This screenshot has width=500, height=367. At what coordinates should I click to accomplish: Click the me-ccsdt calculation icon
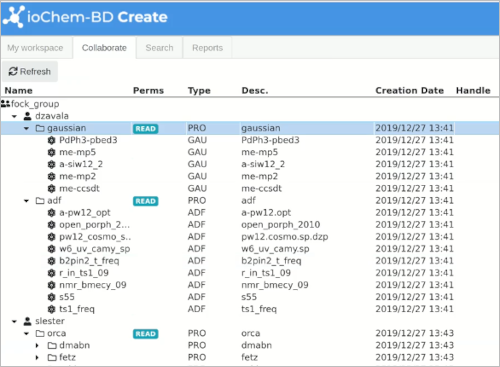pos(51,189)
